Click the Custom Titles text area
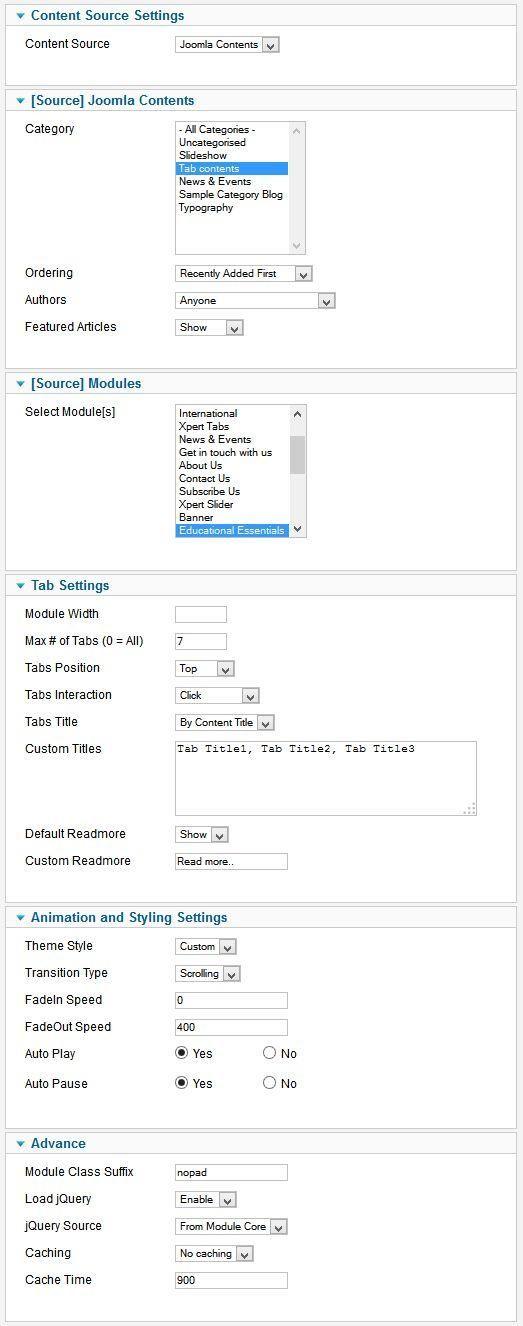This screenshot has width=523, height=1326. coord(326,779)
